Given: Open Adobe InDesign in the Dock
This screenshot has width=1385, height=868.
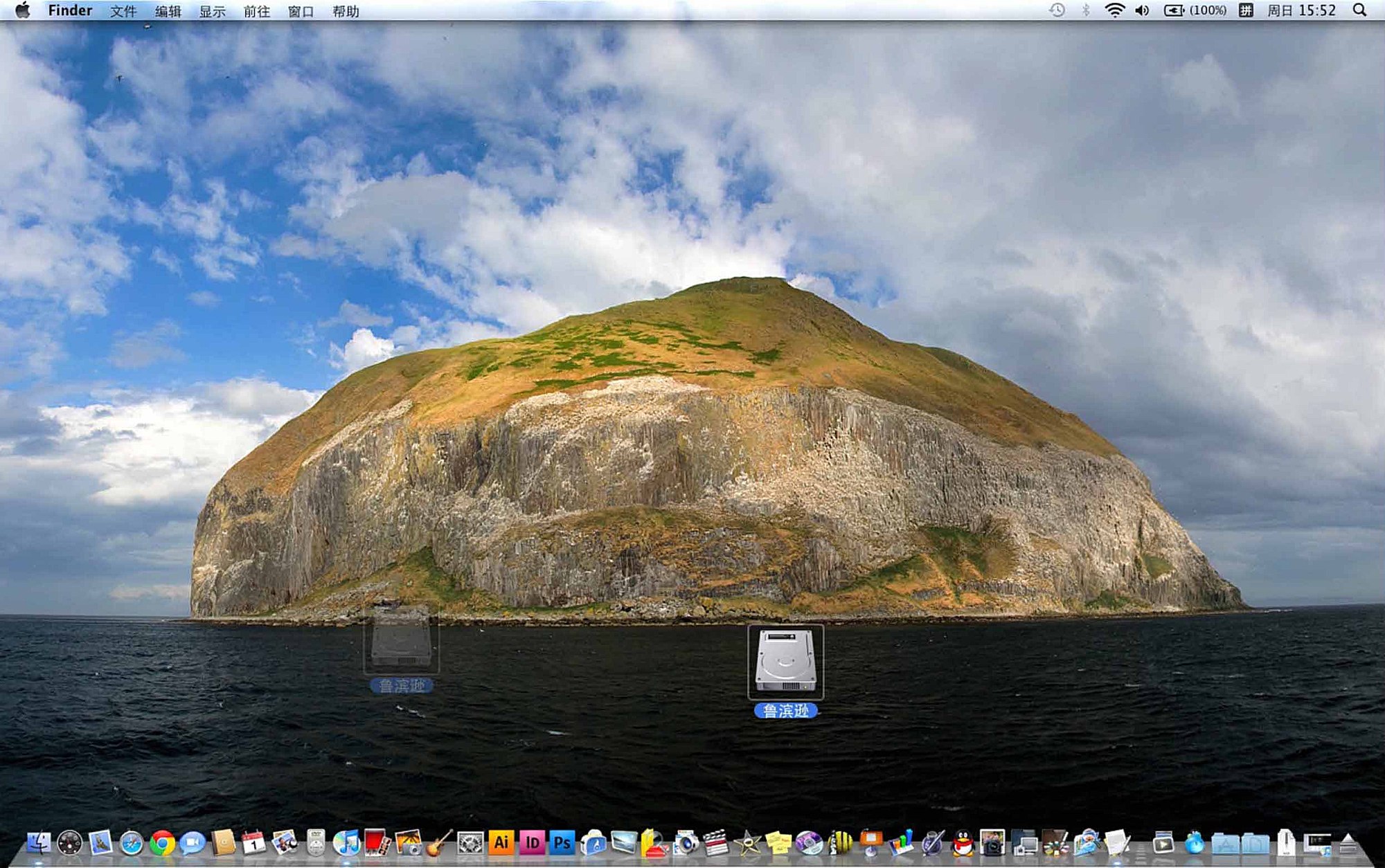Looking at the screenshot, I should pos(532,842).
